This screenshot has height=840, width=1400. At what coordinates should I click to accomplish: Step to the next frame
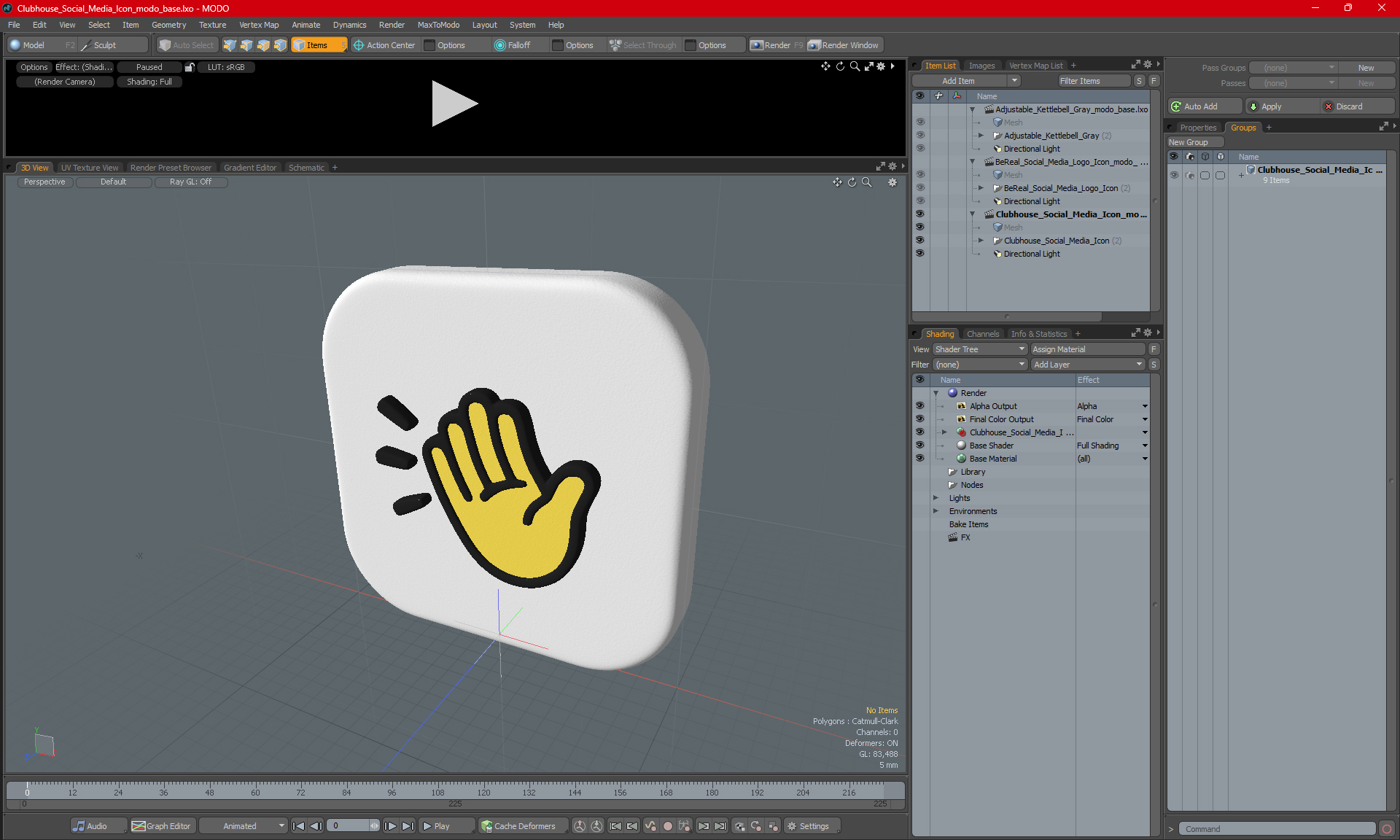point(391,826)
